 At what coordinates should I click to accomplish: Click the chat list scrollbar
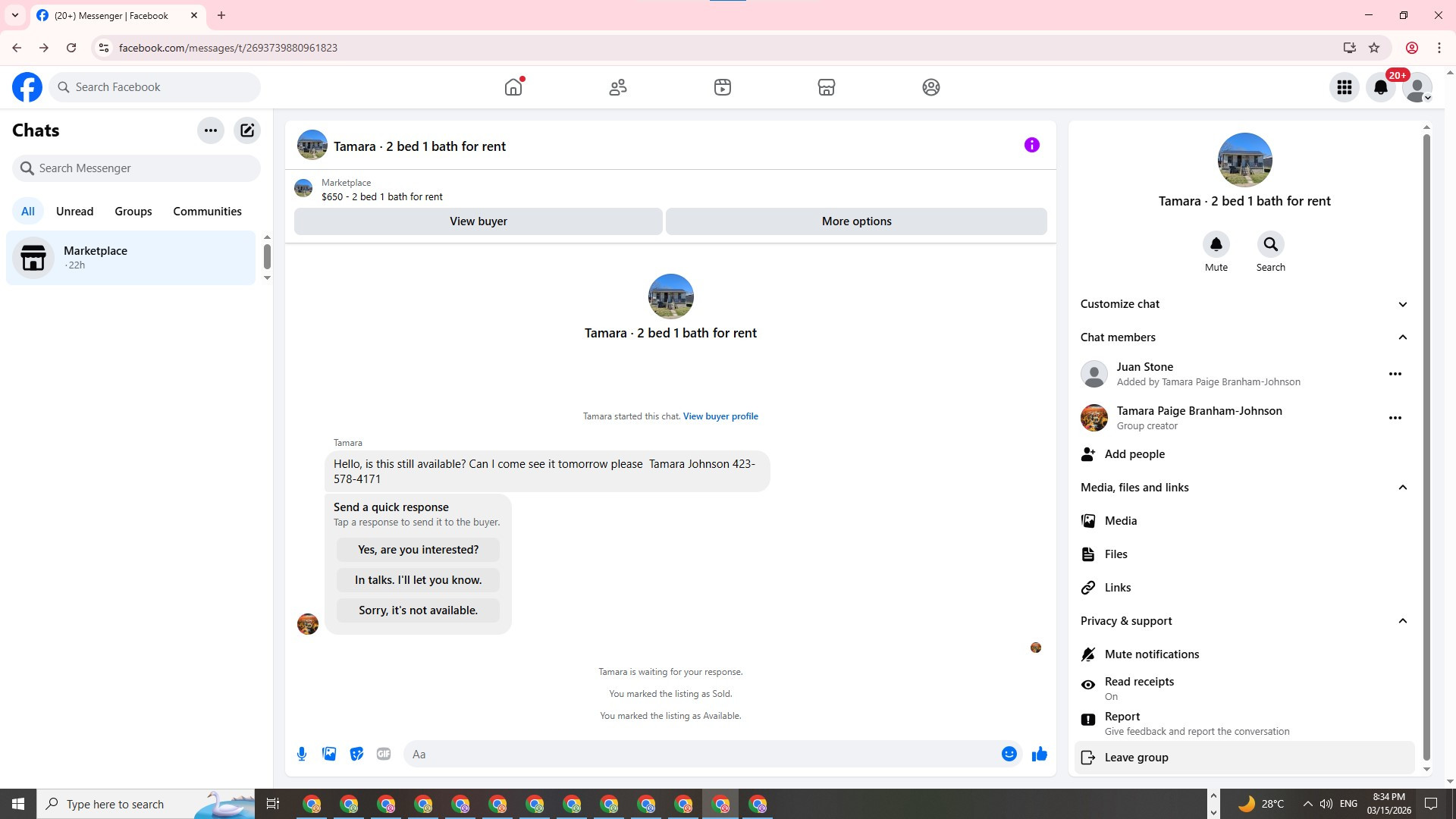[267, 256]
